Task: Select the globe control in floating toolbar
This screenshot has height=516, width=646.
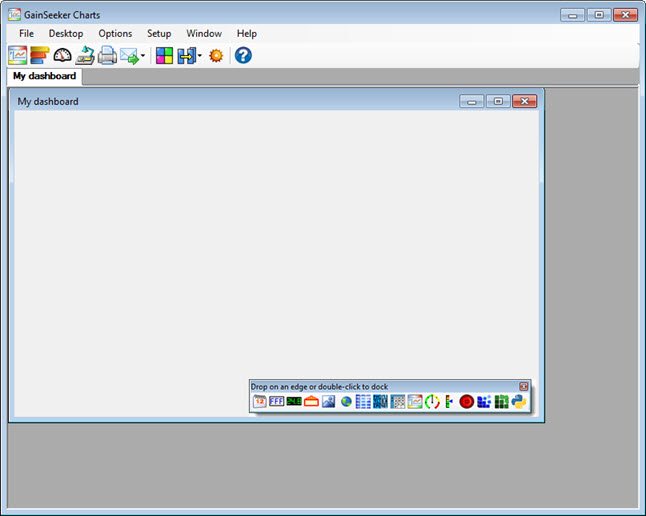Action: [346, 402]
